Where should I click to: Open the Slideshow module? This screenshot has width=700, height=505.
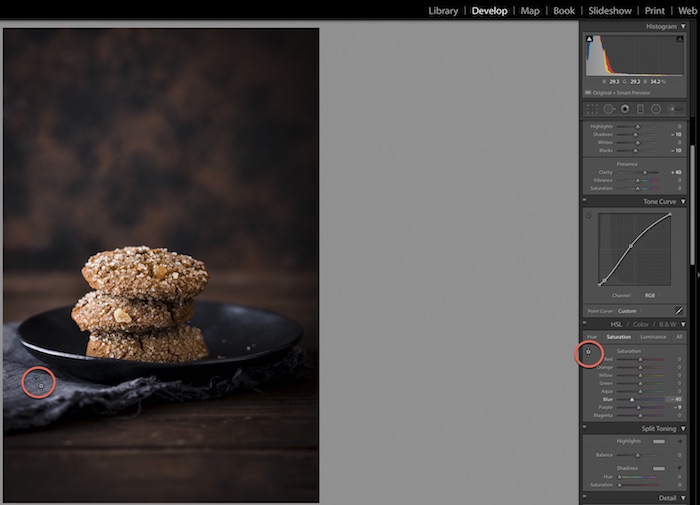610,11
